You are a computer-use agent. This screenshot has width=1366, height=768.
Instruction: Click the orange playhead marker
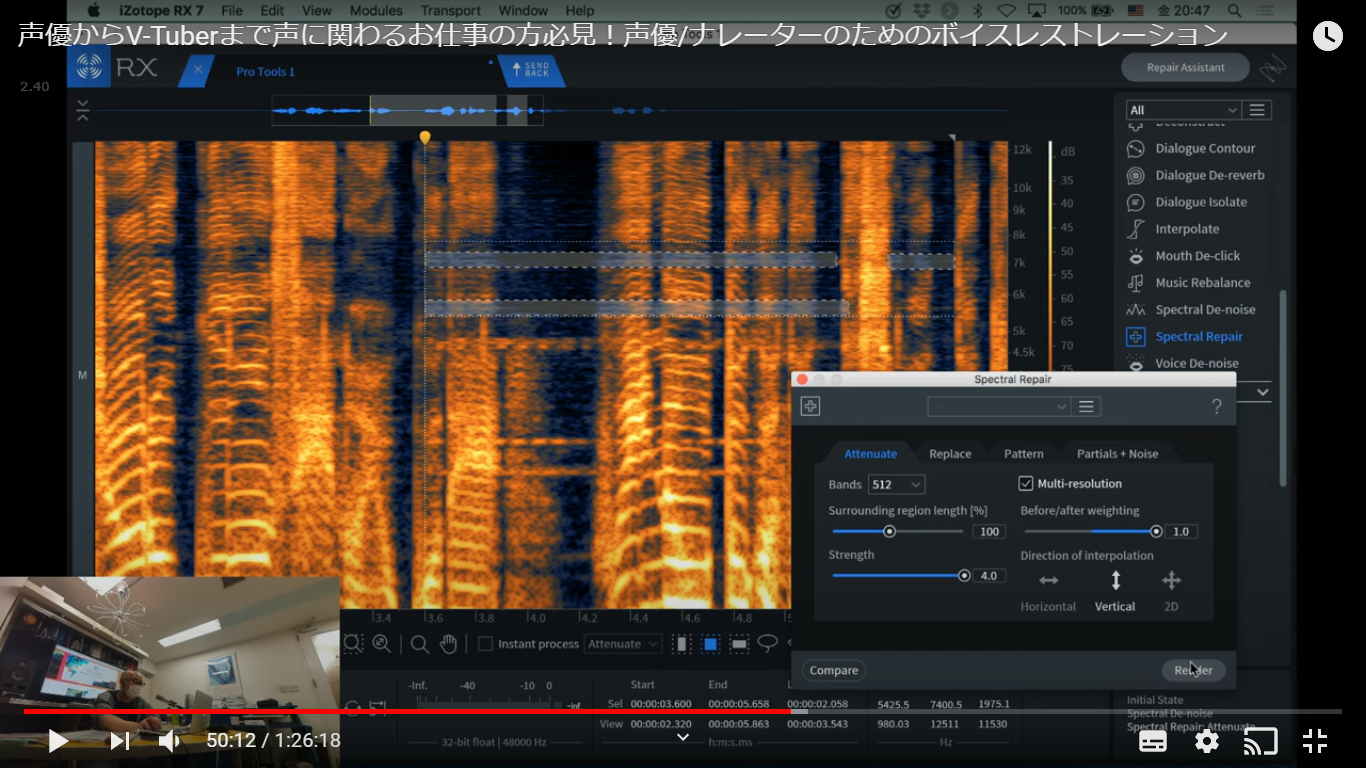[425, 137]
